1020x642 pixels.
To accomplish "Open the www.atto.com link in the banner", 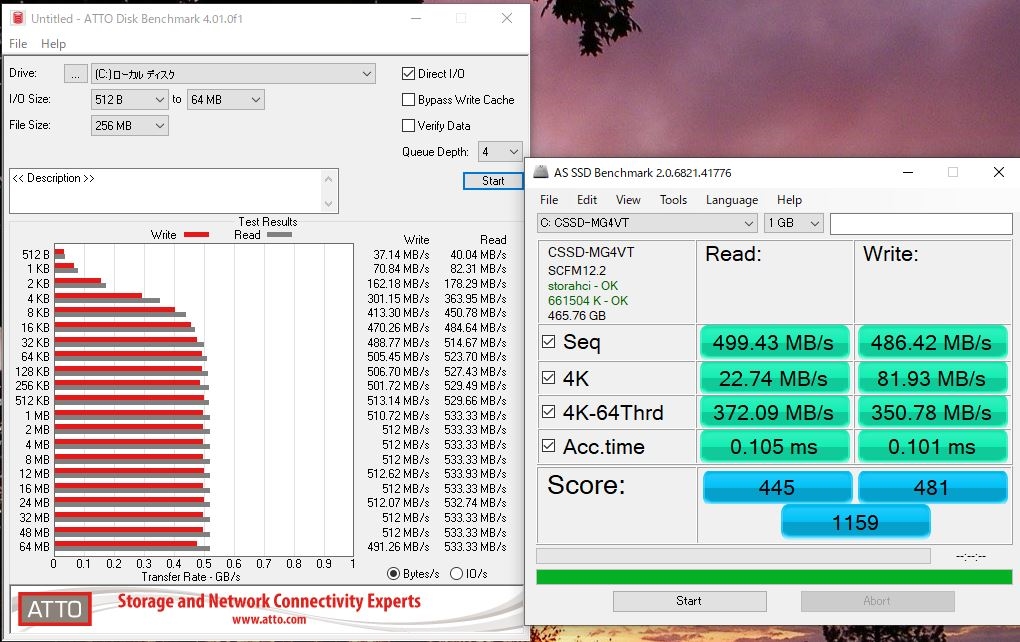I will point(269,620).
